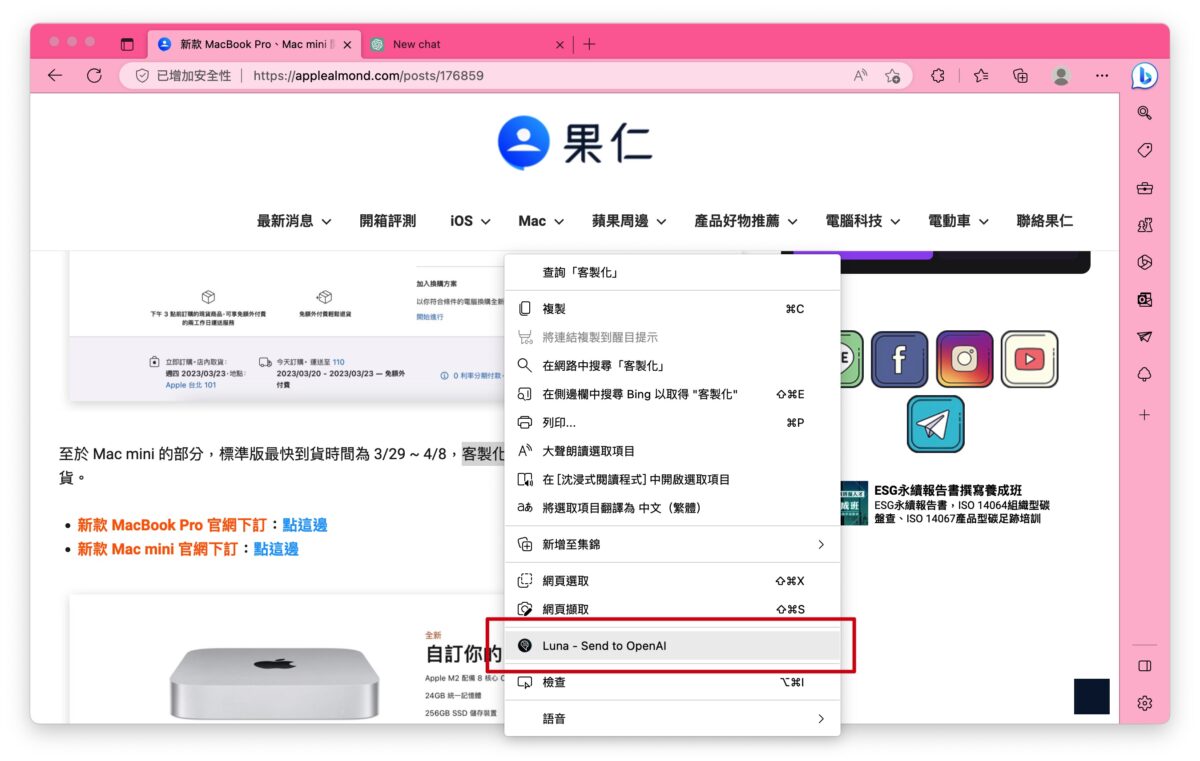Open the extensions puzzle icon
Image resolution: width=1200 pixels, height=761 pixels.
click(x=937, y=75)
